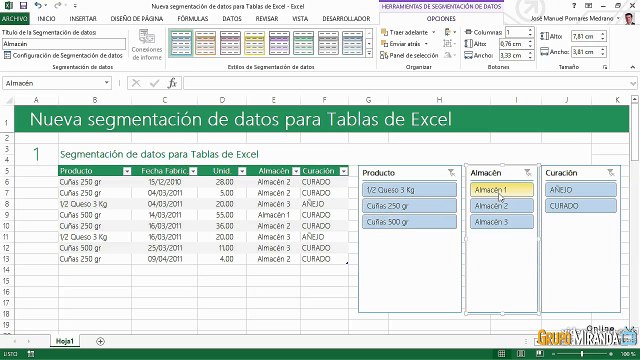Switch to Normal view icon

click(502, 354)
